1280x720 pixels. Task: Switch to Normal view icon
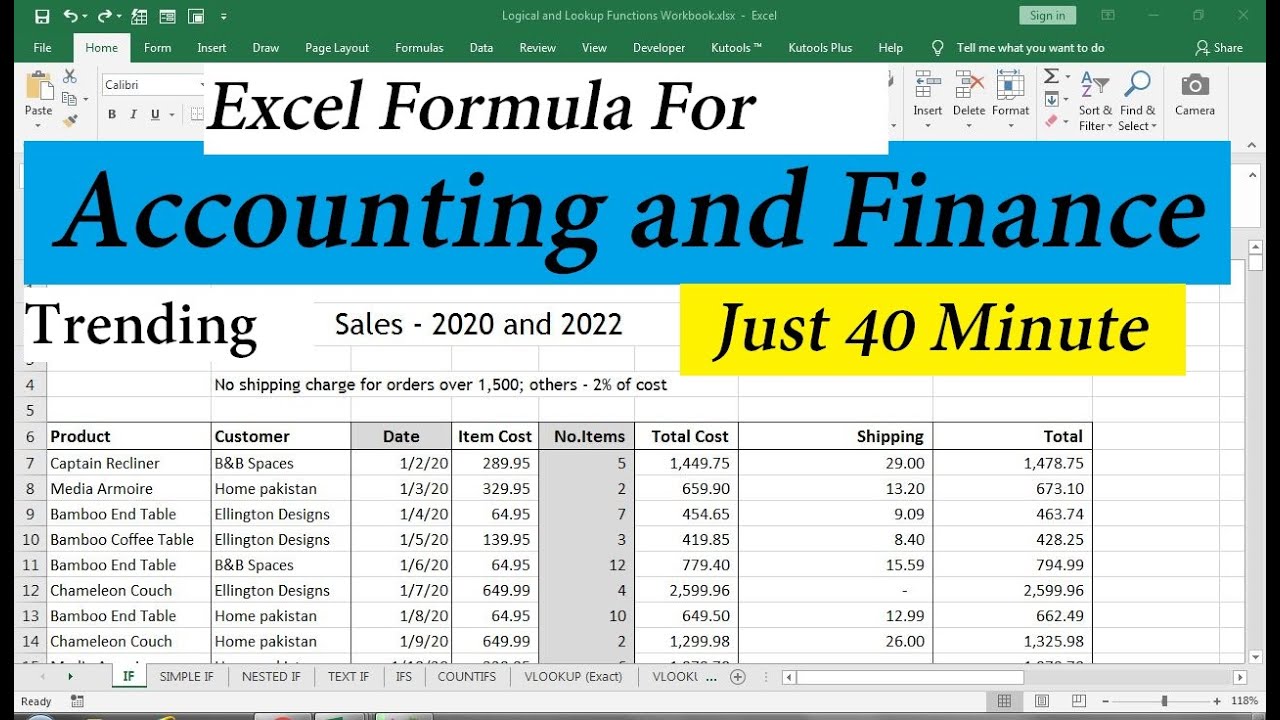click(x=1005, y=702)
